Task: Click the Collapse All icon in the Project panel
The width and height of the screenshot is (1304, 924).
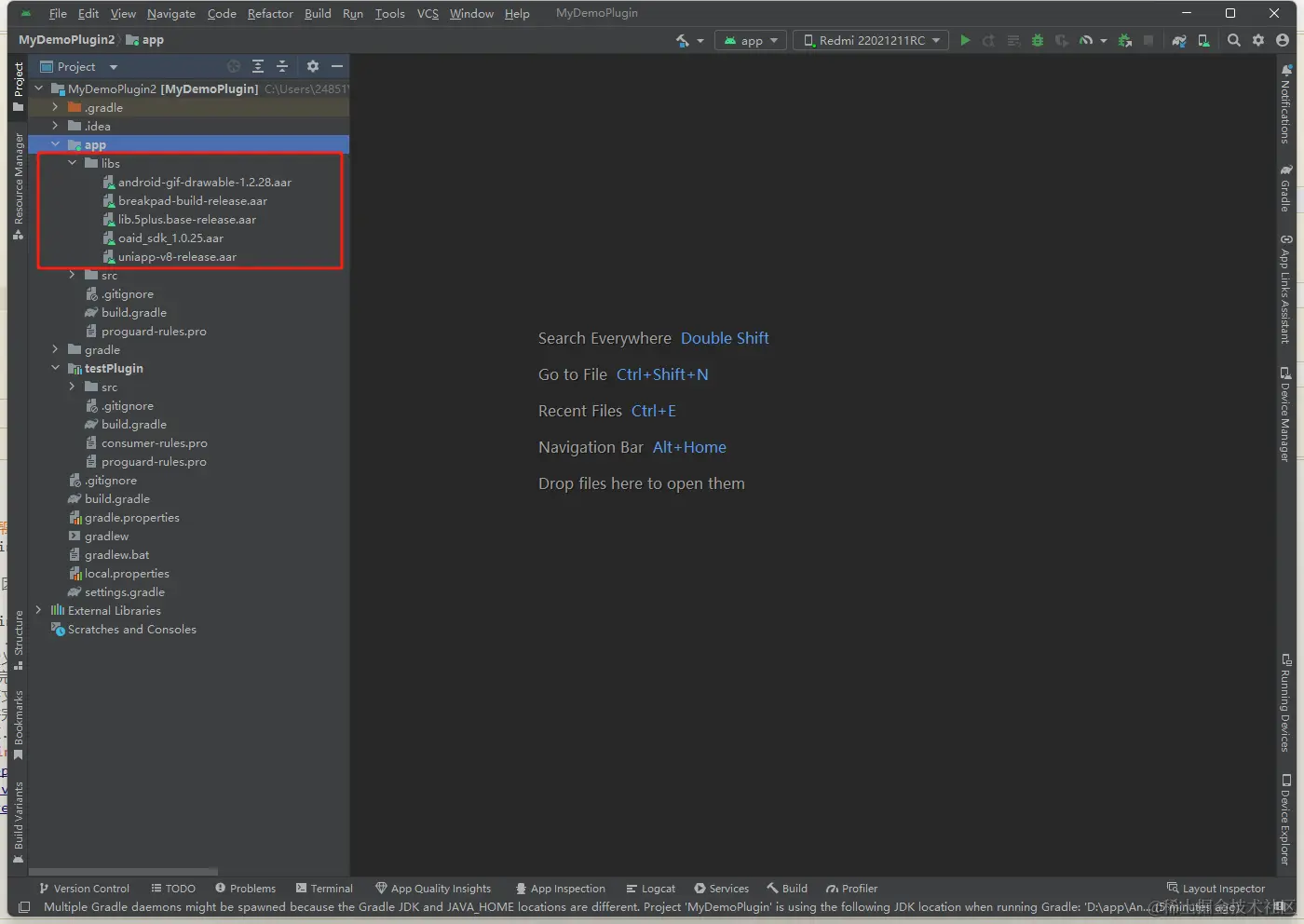Action: click(x=282, y=66)
